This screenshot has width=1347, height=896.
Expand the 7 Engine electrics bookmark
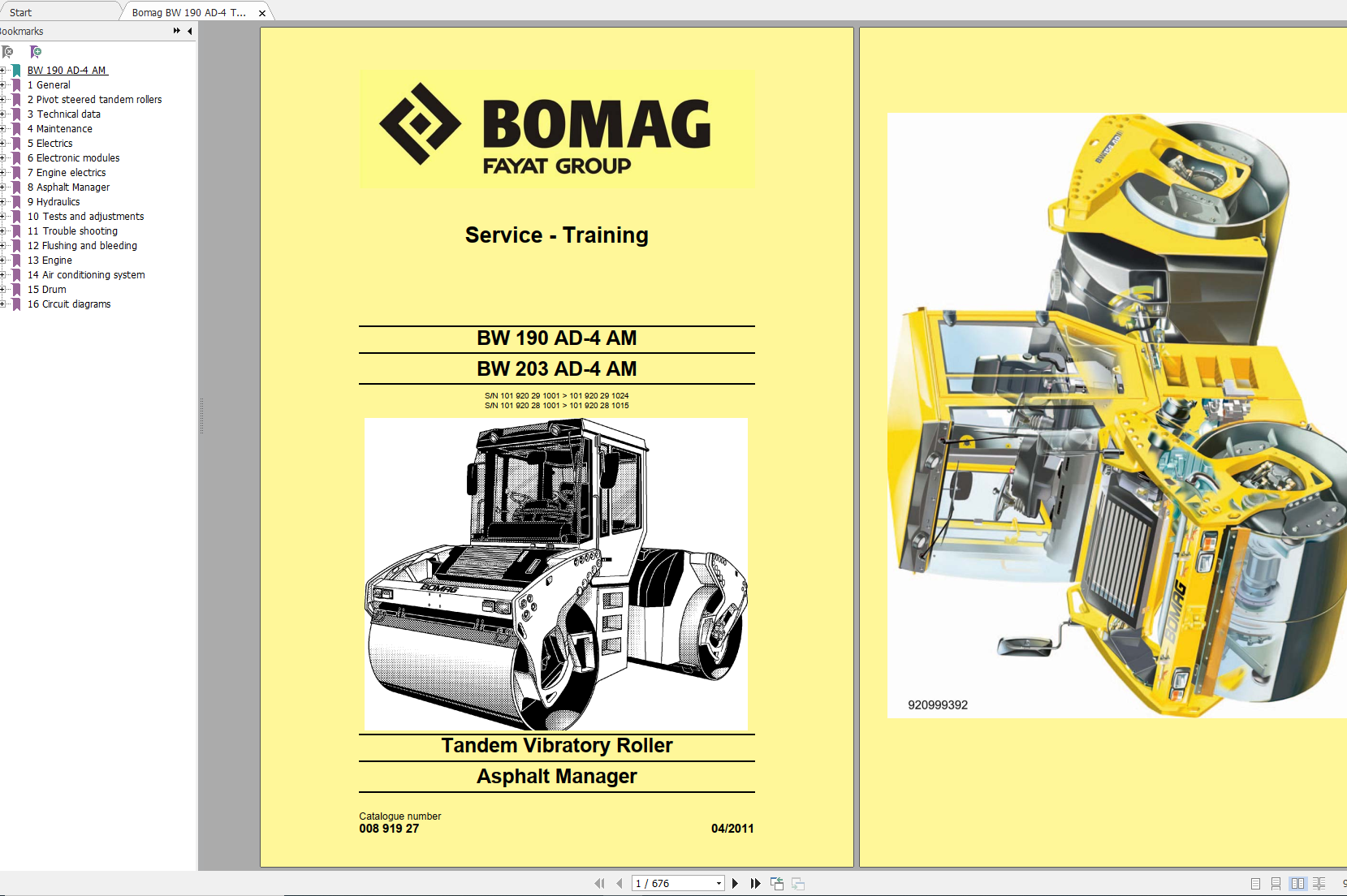pos(2,173)
